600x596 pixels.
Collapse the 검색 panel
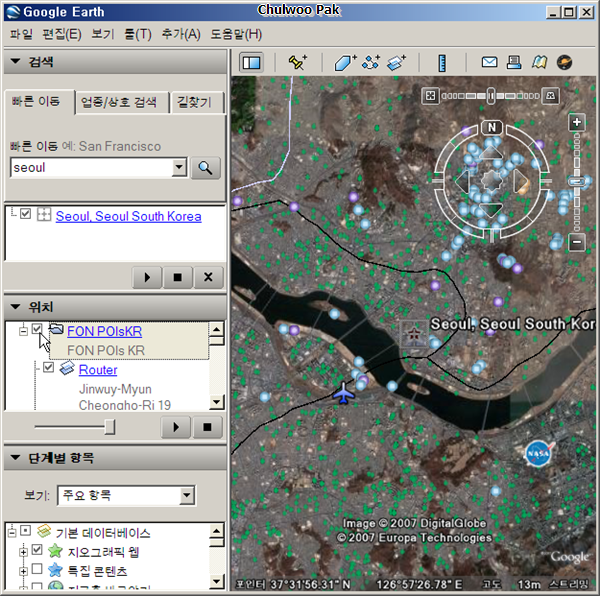click(15, 61)
